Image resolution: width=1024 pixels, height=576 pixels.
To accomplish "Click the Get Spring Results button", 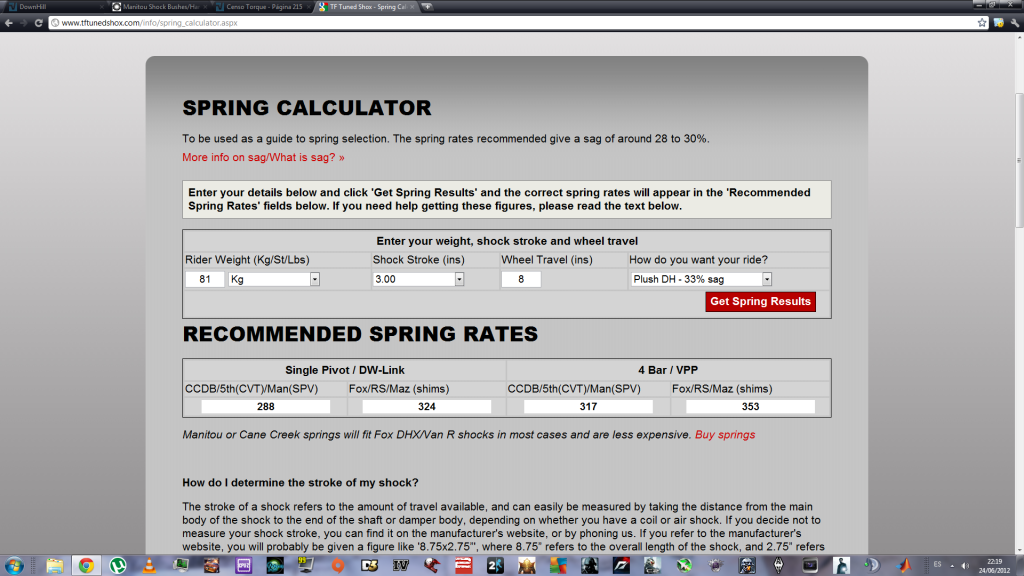I will coord(760,302).
